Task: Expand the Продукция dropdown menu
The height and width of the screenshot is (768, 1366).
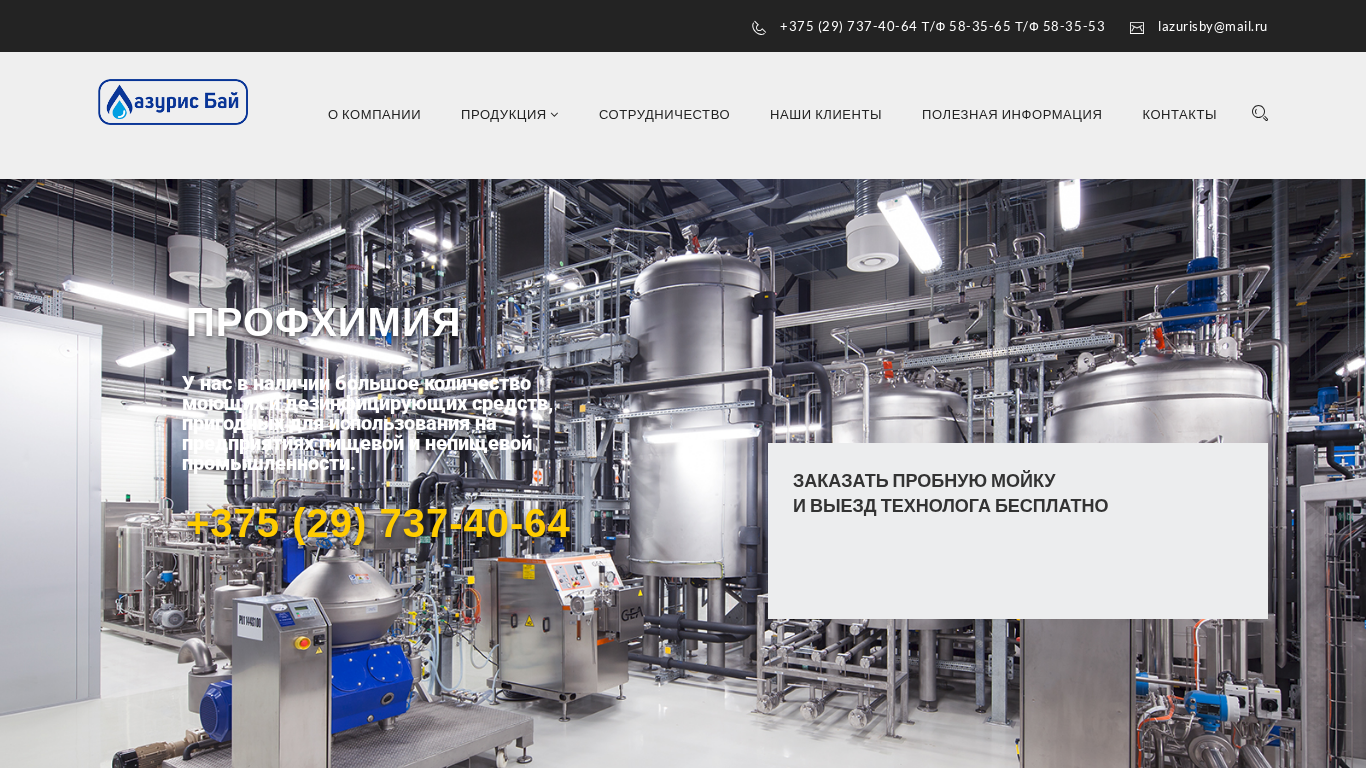Action: 510,115
